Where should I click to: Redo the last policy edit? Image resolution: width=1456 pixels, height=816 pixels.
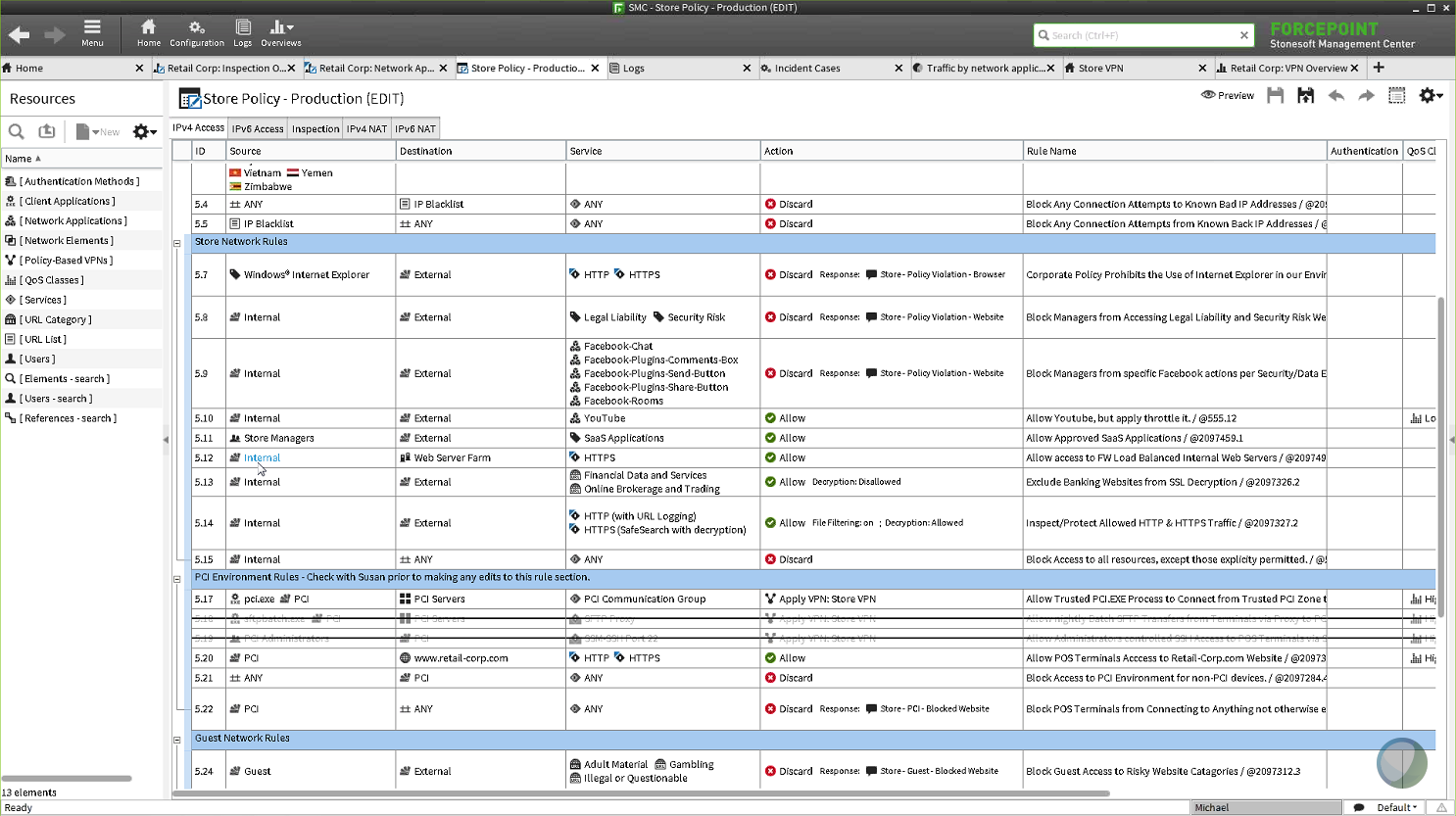(x=1366, y=95)
